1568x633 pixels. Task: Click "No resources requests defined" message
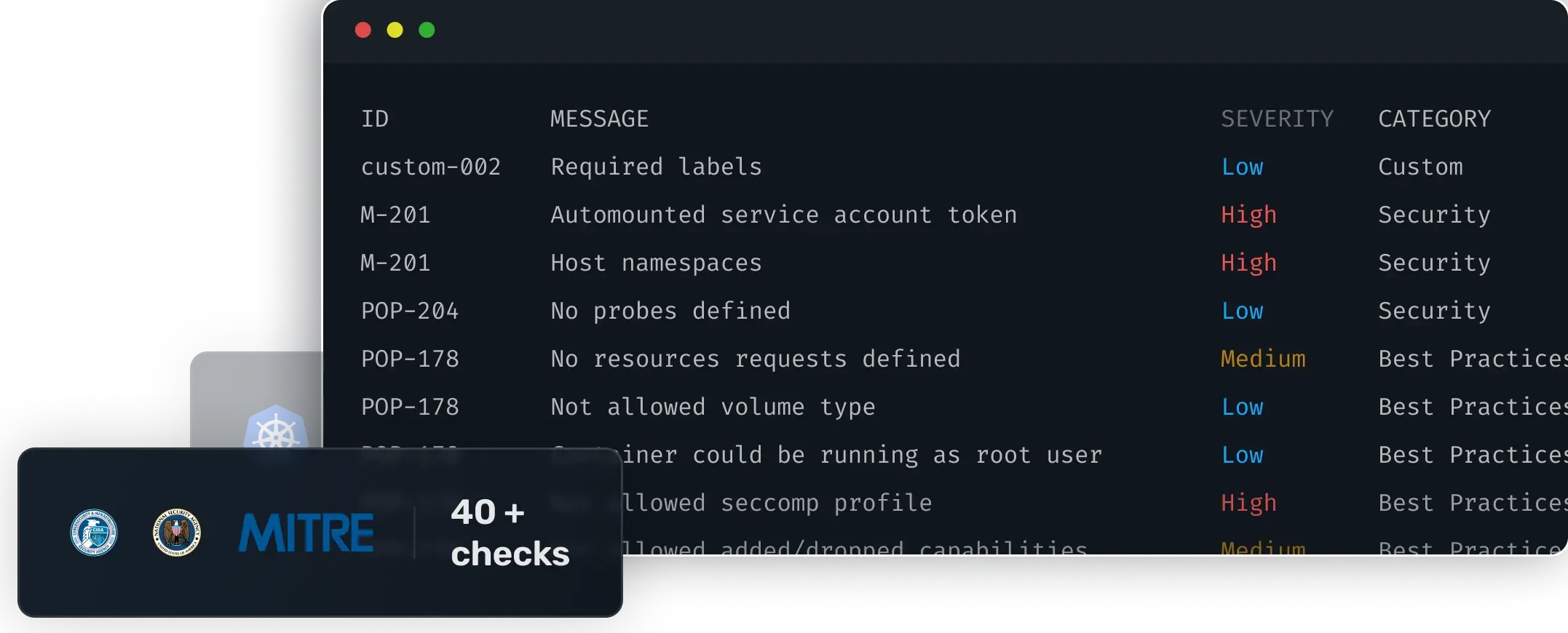(755, 359)
